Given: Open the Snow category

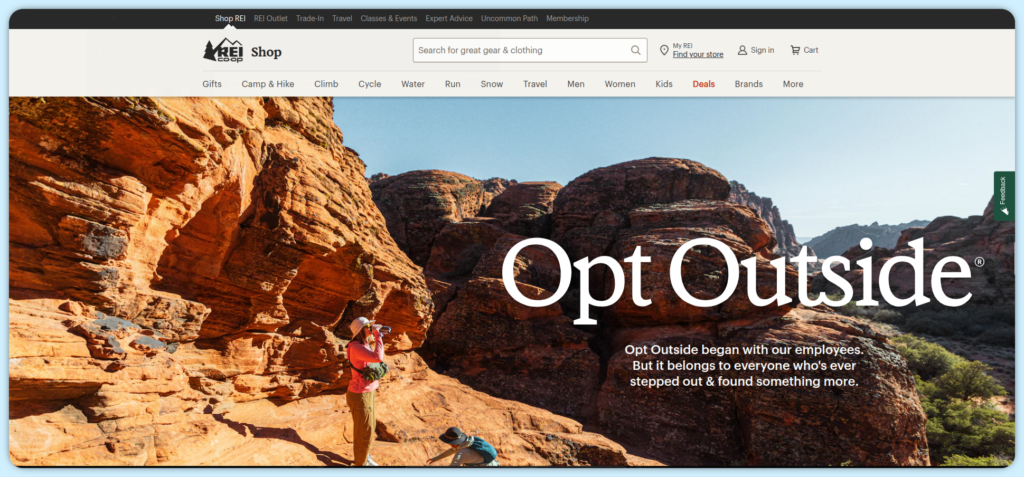Looking at the screenshot, I should click(492, 84).
